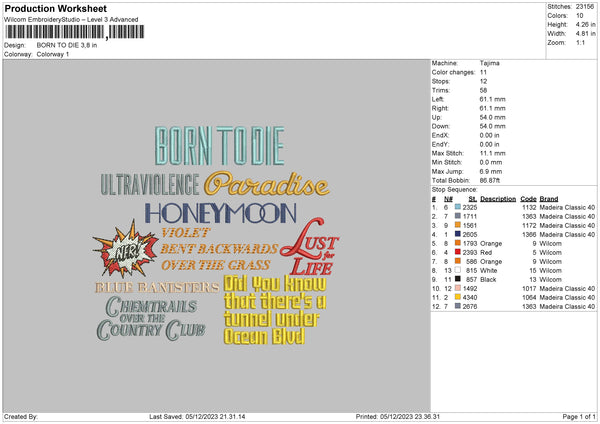The image size is (600, 424).
Task: Click the yellow Ocean Blvd text block
Action: tap(275, 310)
